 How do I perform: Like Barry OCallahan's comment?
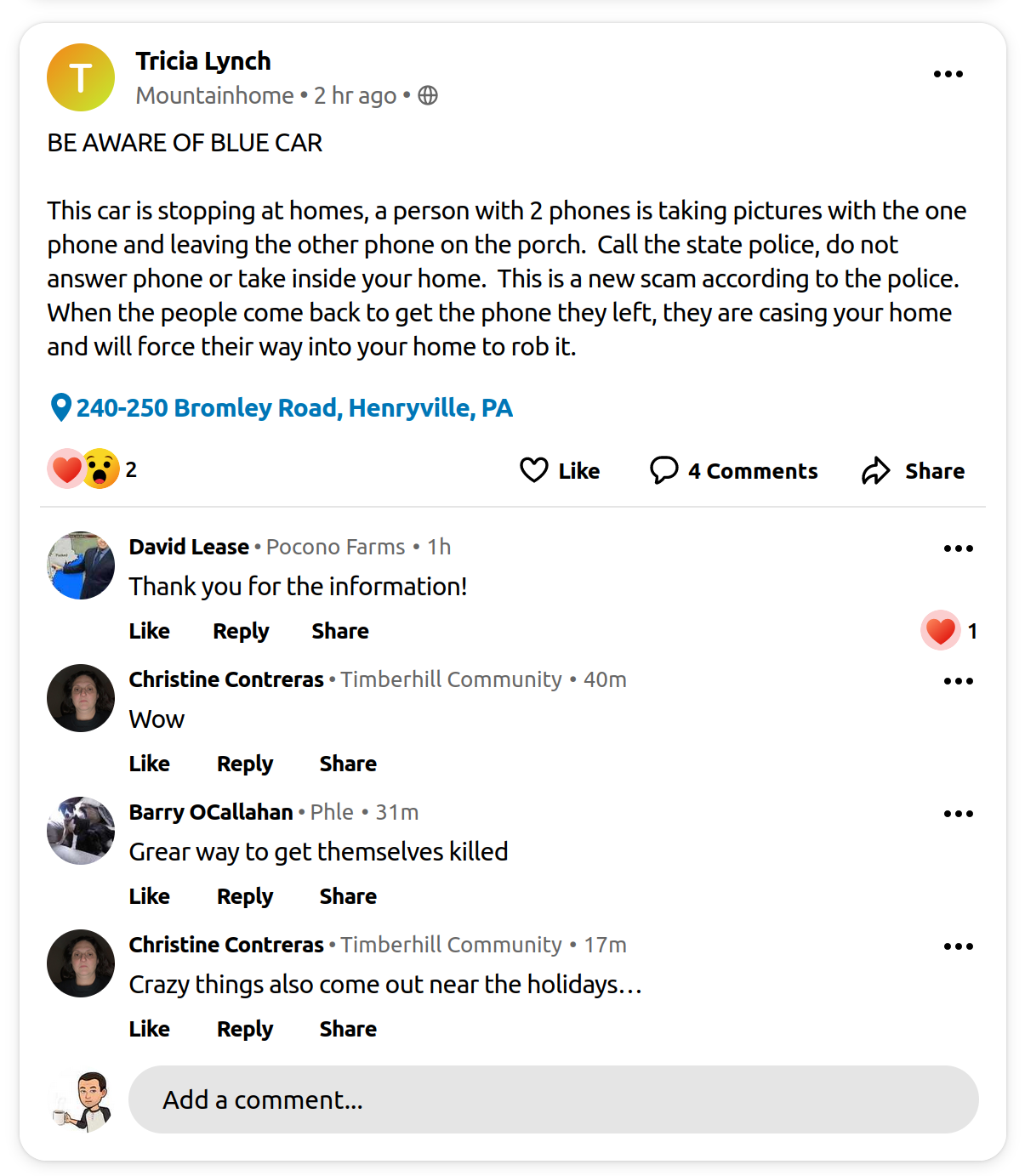150,896
